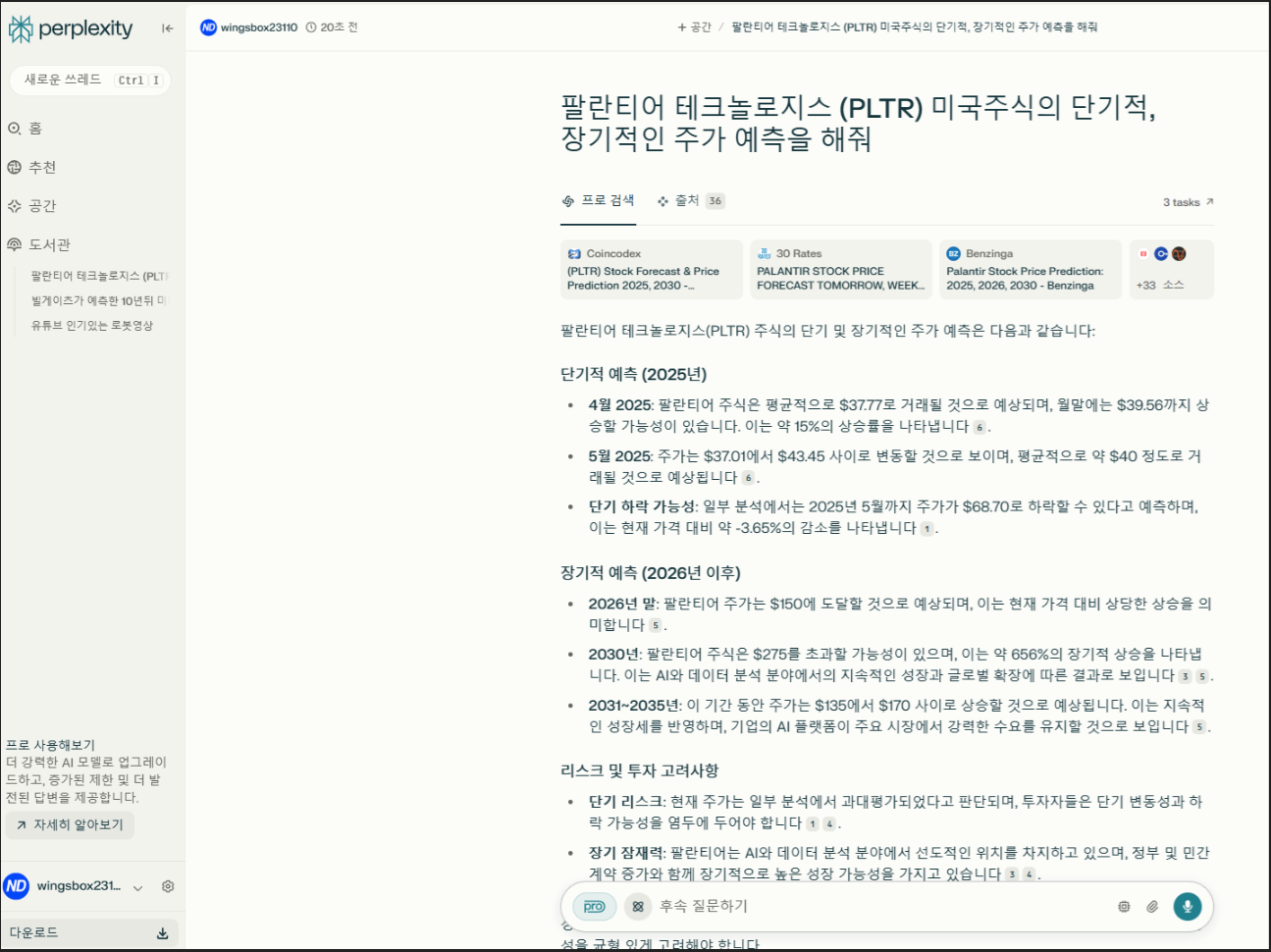This screenshot has width=1271, height=952.
Task: Click citation 3 after the 2030년 bullet
Action: pyautogui.click(x=1186, y=676)
